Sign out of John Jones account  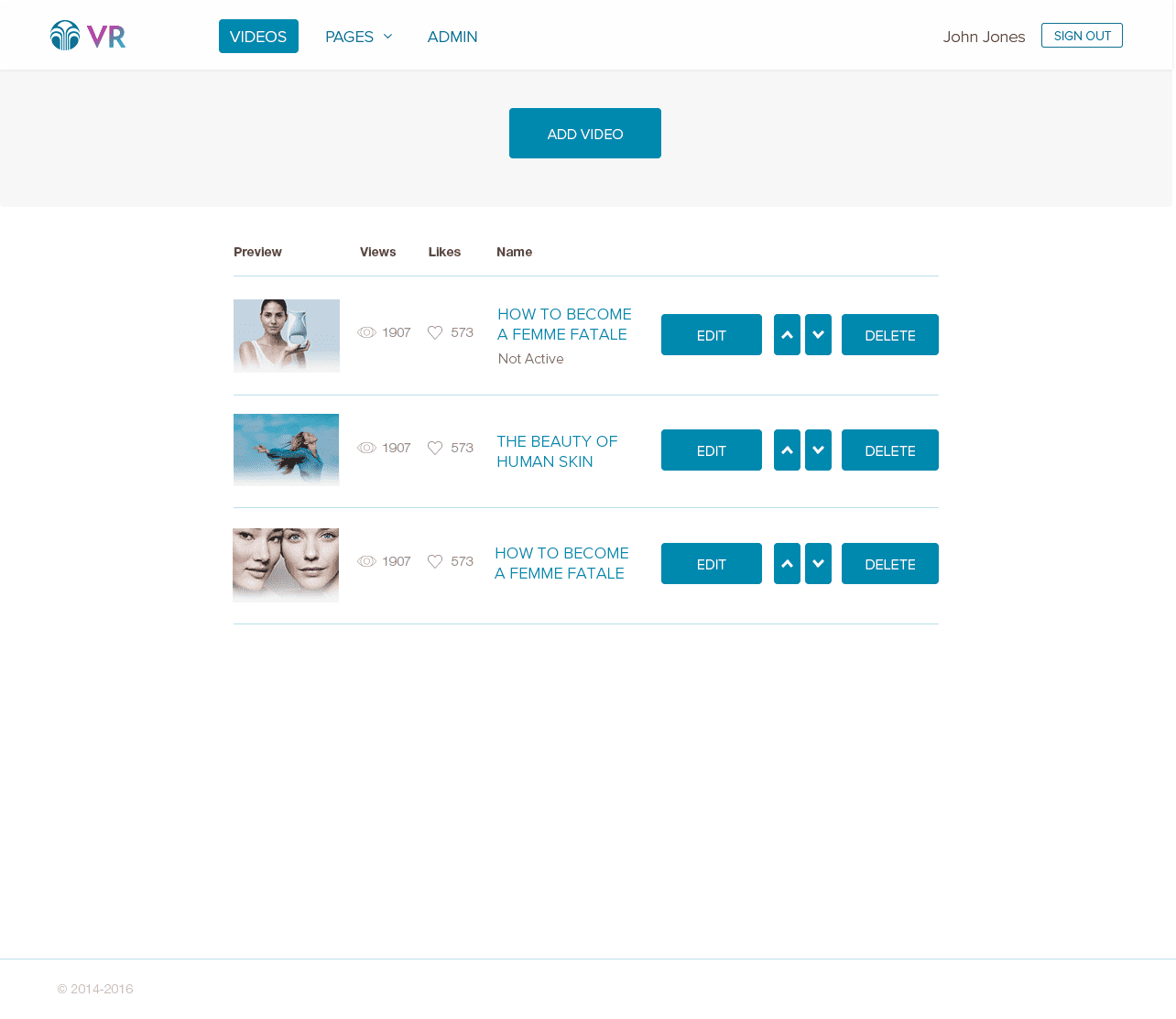coord(1082,36)
